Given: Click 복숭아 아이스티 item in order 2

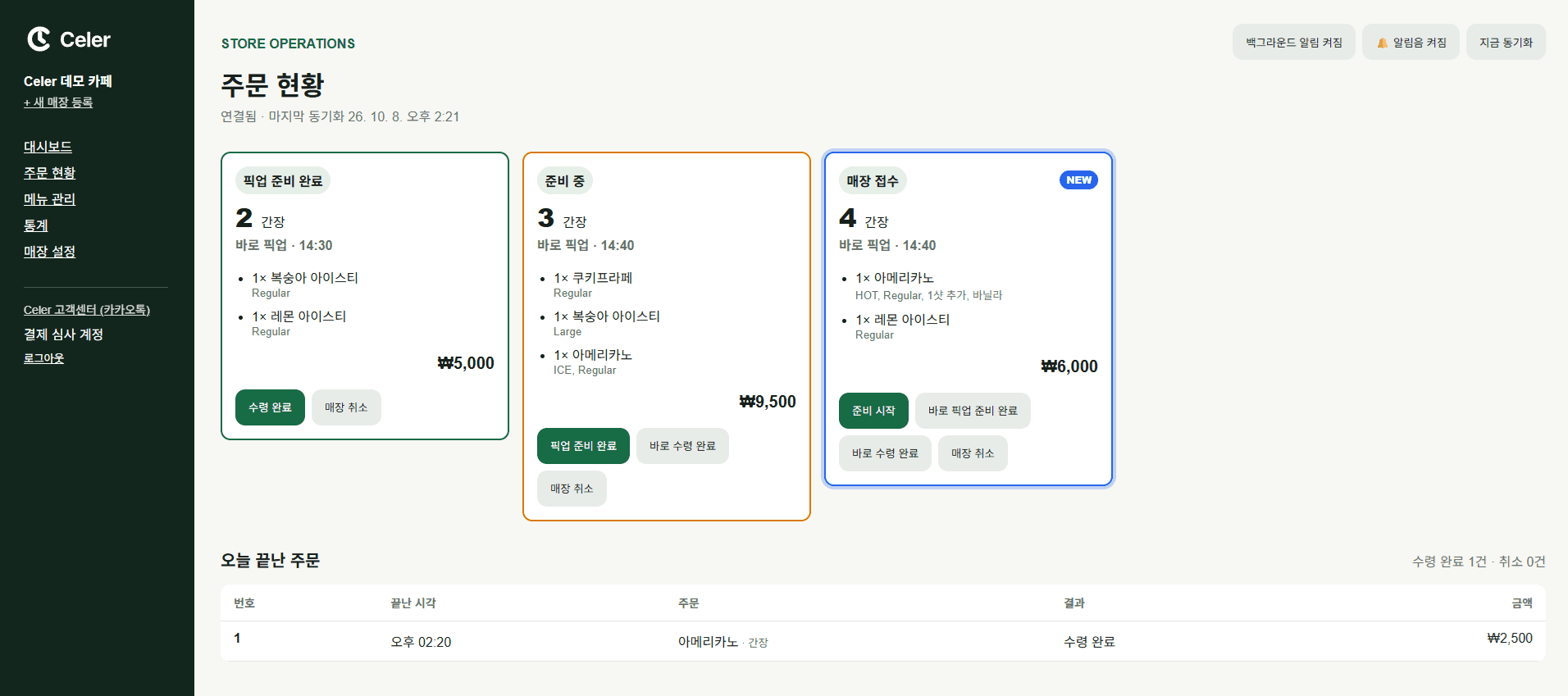Looking at the screenshot, I should [x=305, y=278].
